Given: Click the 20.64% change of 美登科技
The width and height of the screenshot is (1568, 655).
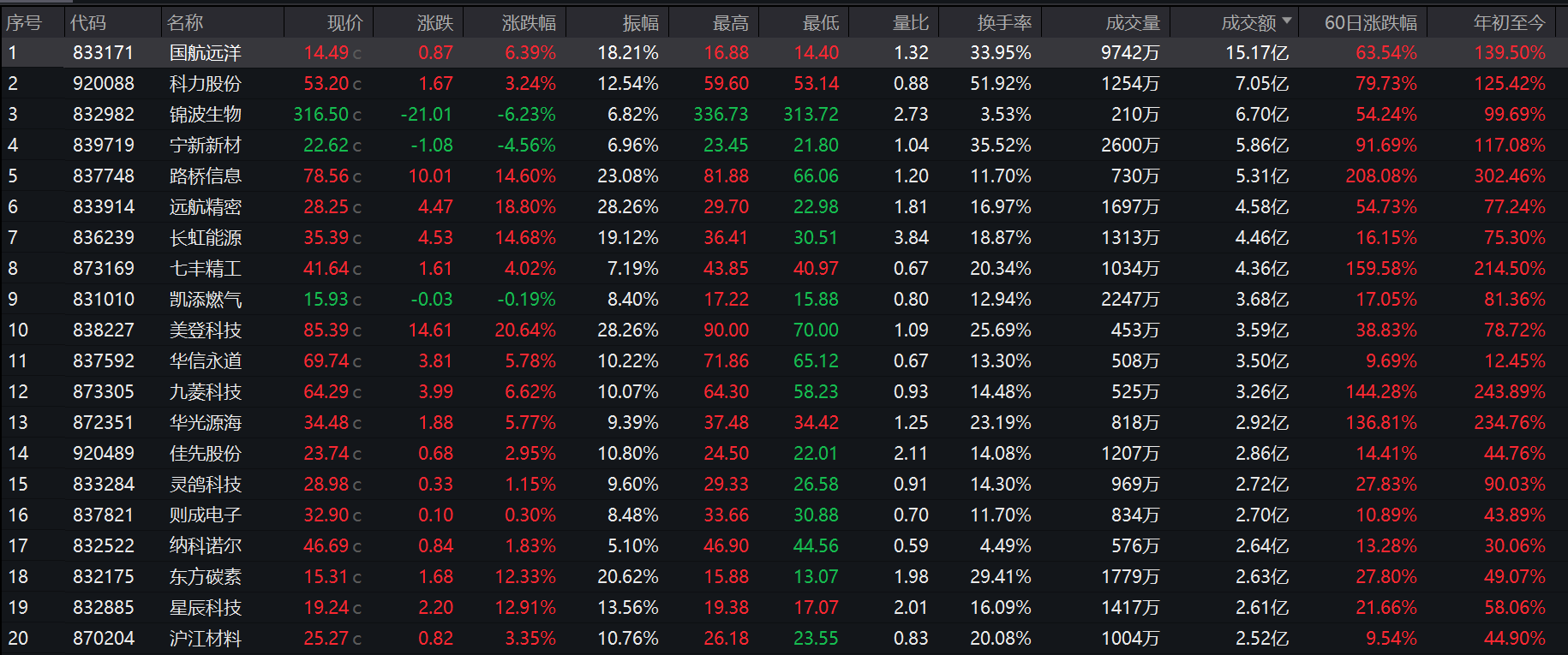Looking at the screenshot, I should pos(525,330).
